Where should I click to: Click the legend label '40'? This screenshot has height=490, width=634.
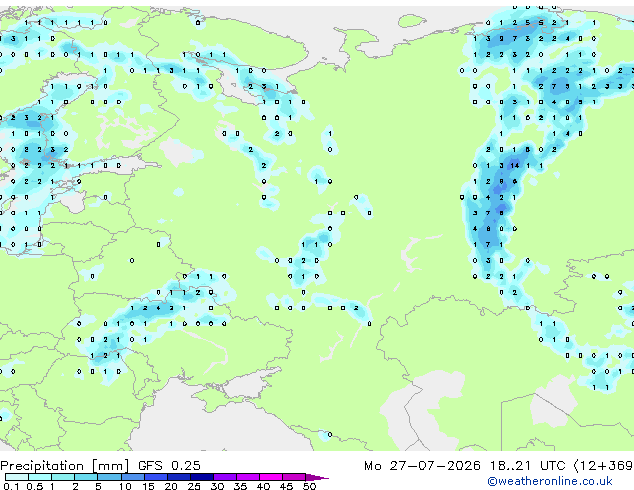pos(263,486)
